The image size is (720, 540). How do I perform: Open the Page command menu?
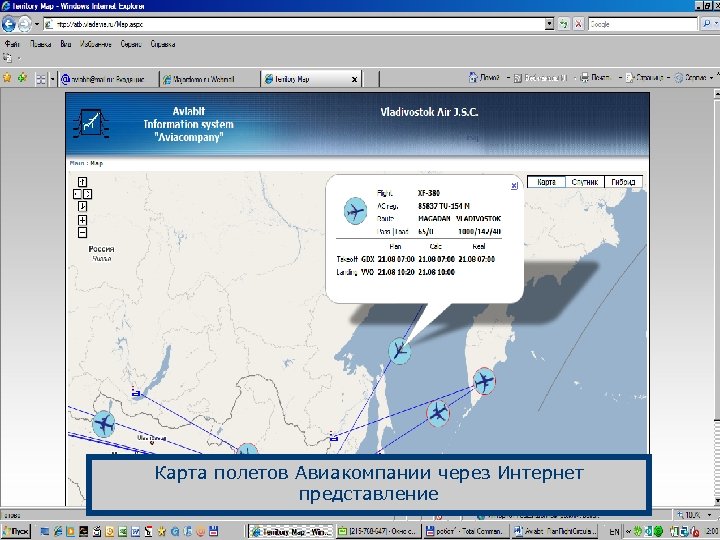click(647, 78)
